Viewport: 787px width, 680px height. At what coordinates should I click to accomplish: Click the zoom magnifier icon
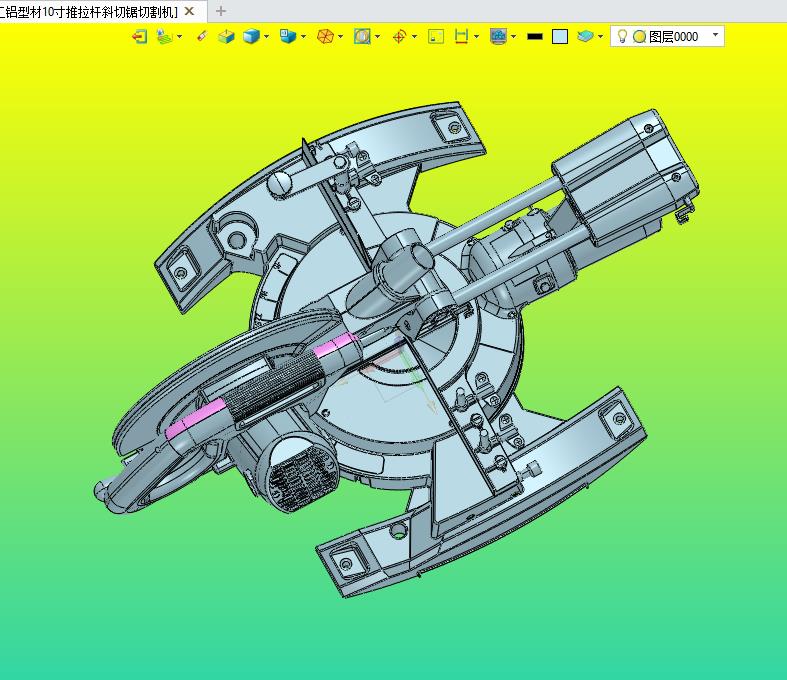pos(362,37)
